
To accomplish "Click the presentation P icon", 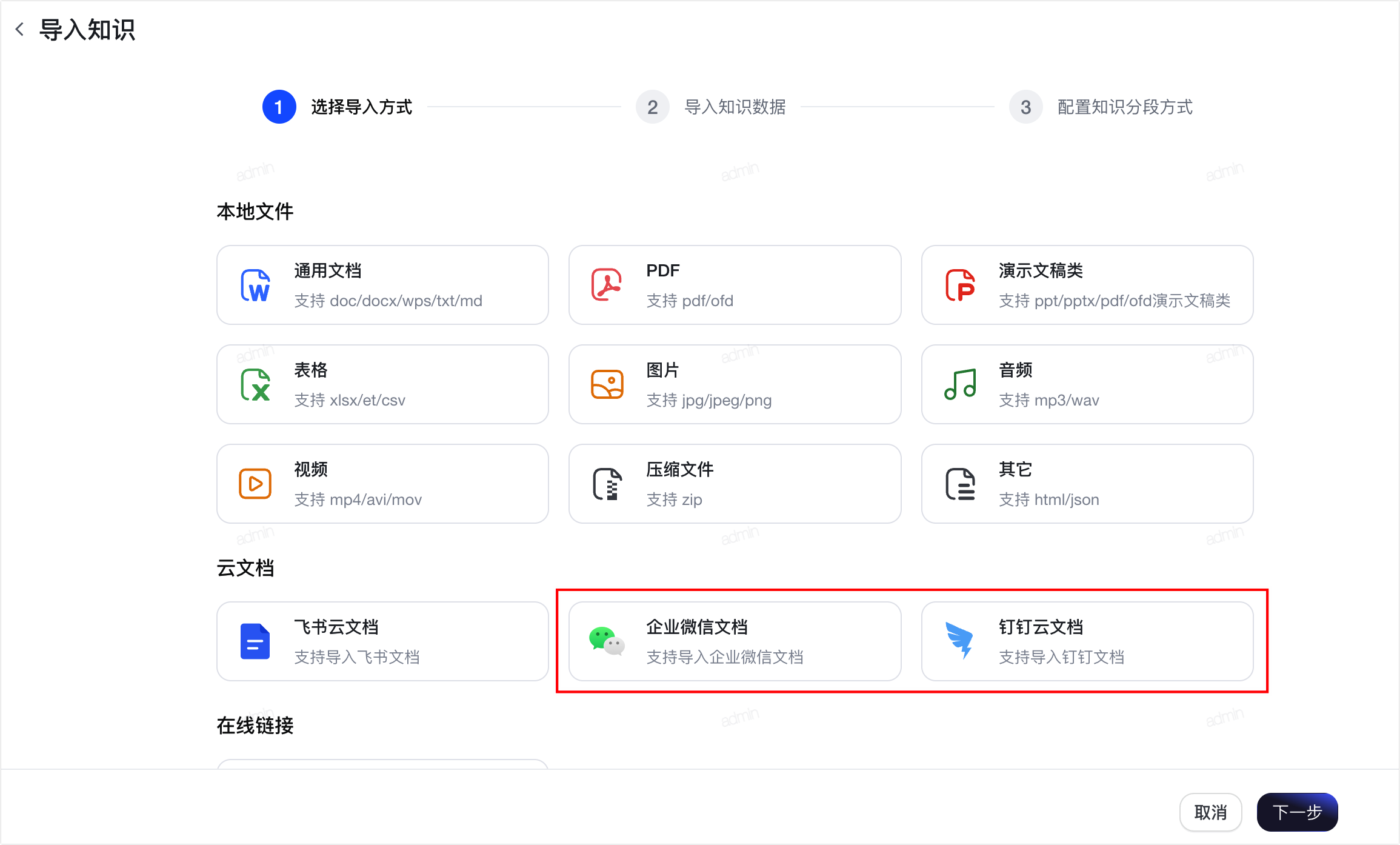I will [961, 286].
